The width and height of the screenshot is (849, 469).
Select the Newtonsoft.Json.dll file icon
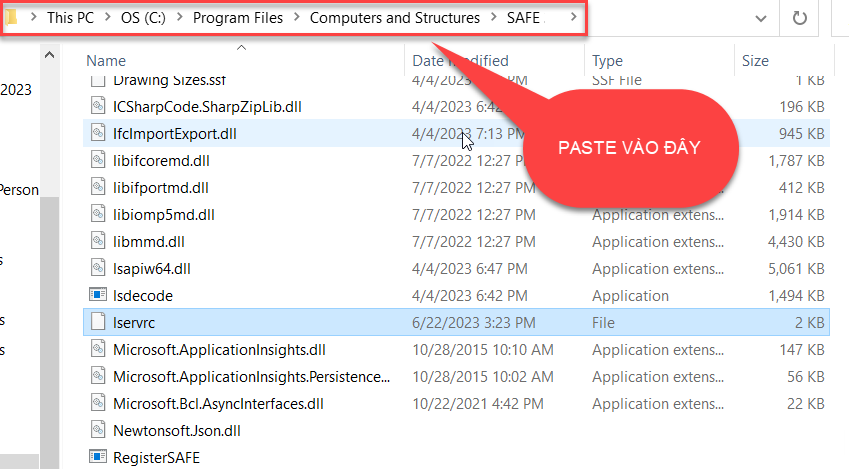point(97,430)
